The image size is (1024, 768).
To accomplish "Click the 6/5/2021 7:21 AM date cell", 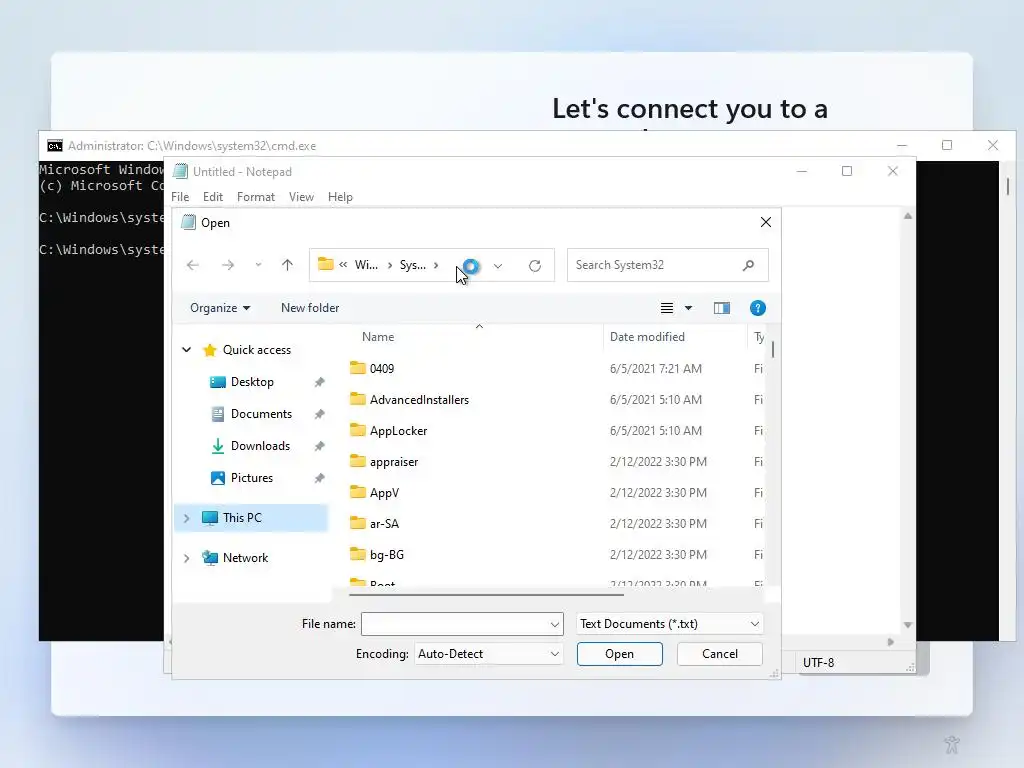I will 656,368.
